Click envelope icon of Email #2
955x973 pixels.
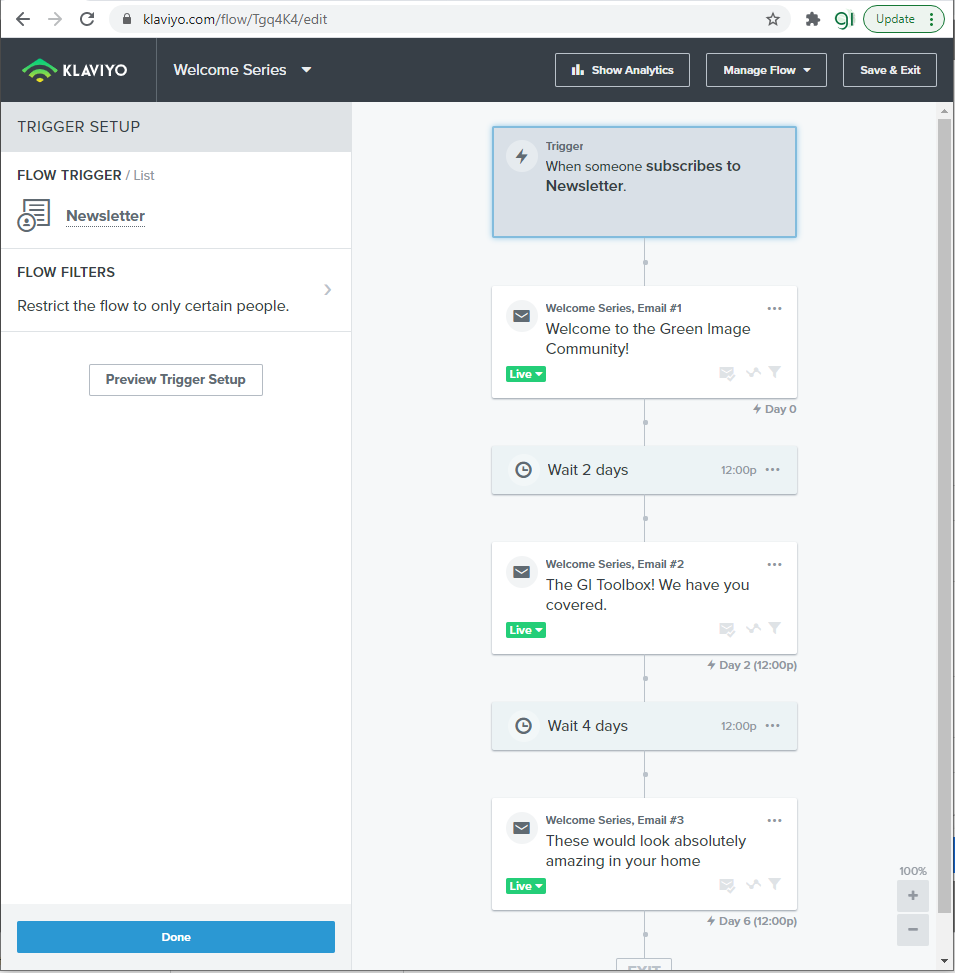click(x=522, y=572)
